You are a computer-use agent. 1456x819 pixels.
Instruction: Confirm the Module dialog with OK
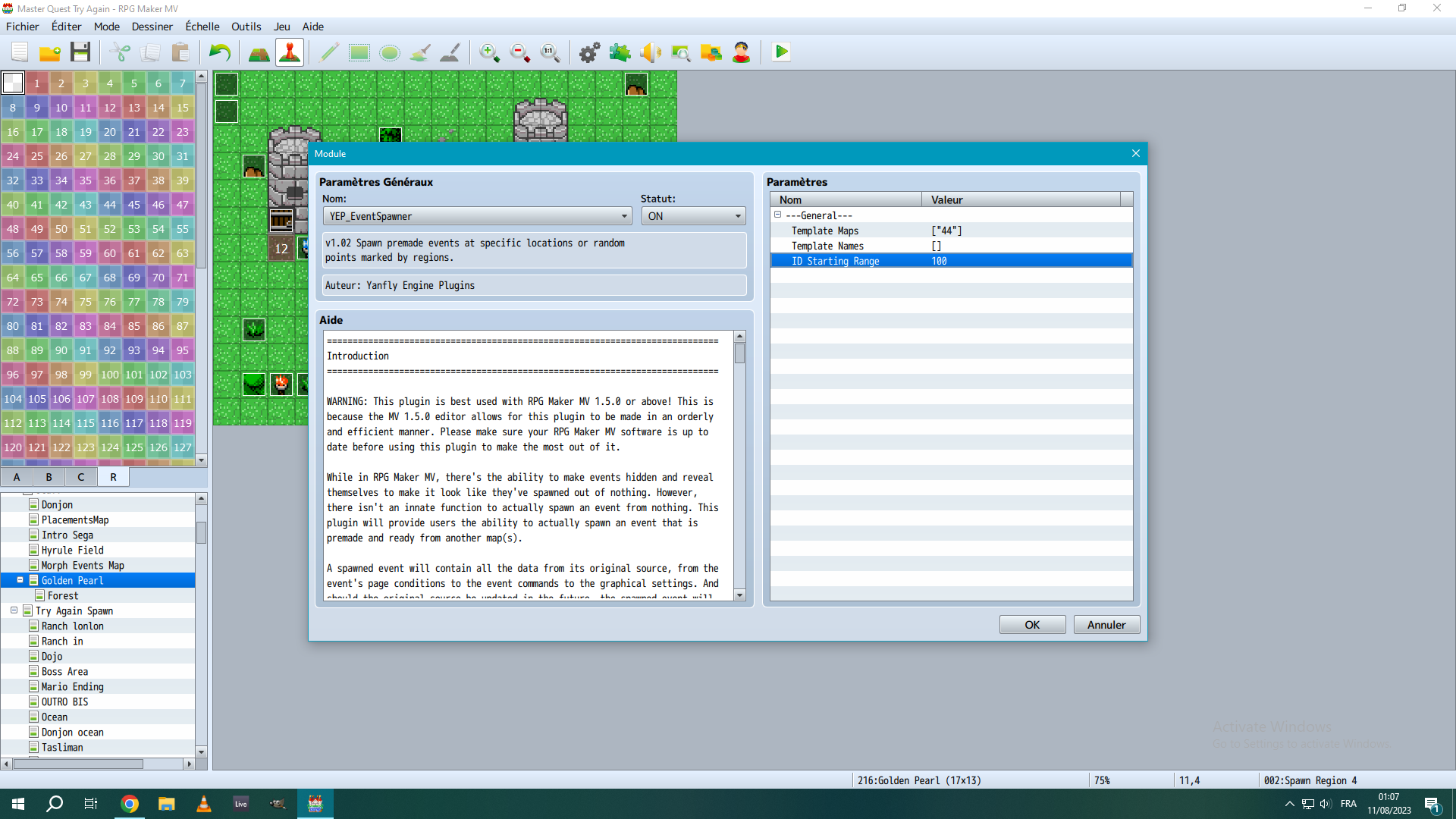pos(1033,625)
